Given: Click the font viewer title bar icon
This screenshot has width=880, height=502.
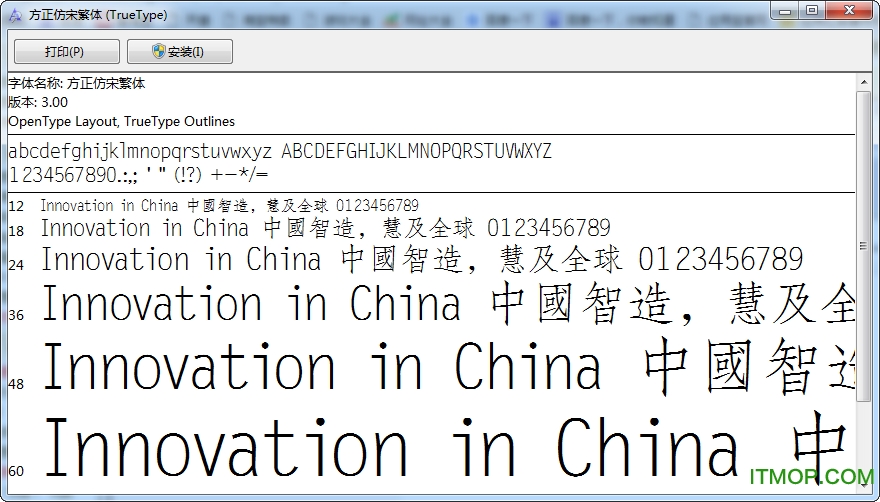Looking at the screenshot, I should tap(15, 15).
